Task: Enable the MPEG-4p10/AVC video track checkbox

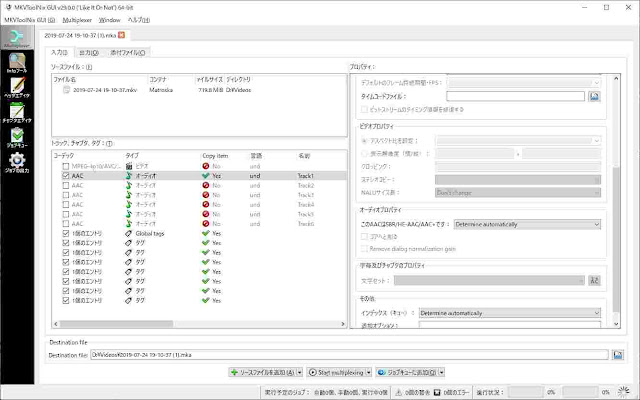Action: tap(66, 166)
